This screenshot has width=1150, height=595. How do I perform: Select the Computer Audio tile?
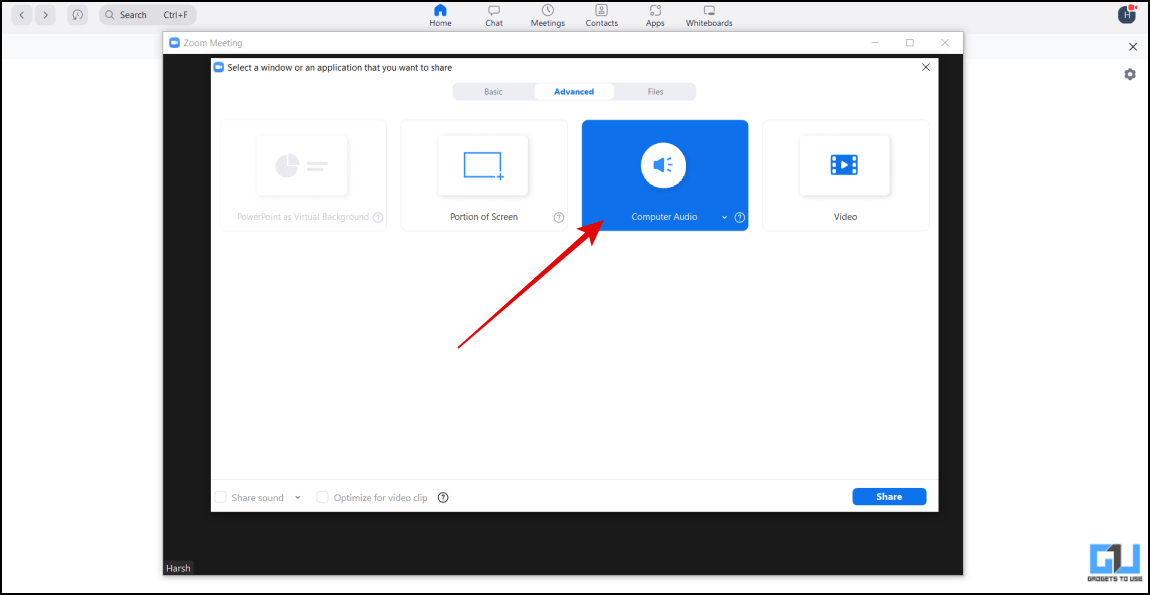[664, 175]
